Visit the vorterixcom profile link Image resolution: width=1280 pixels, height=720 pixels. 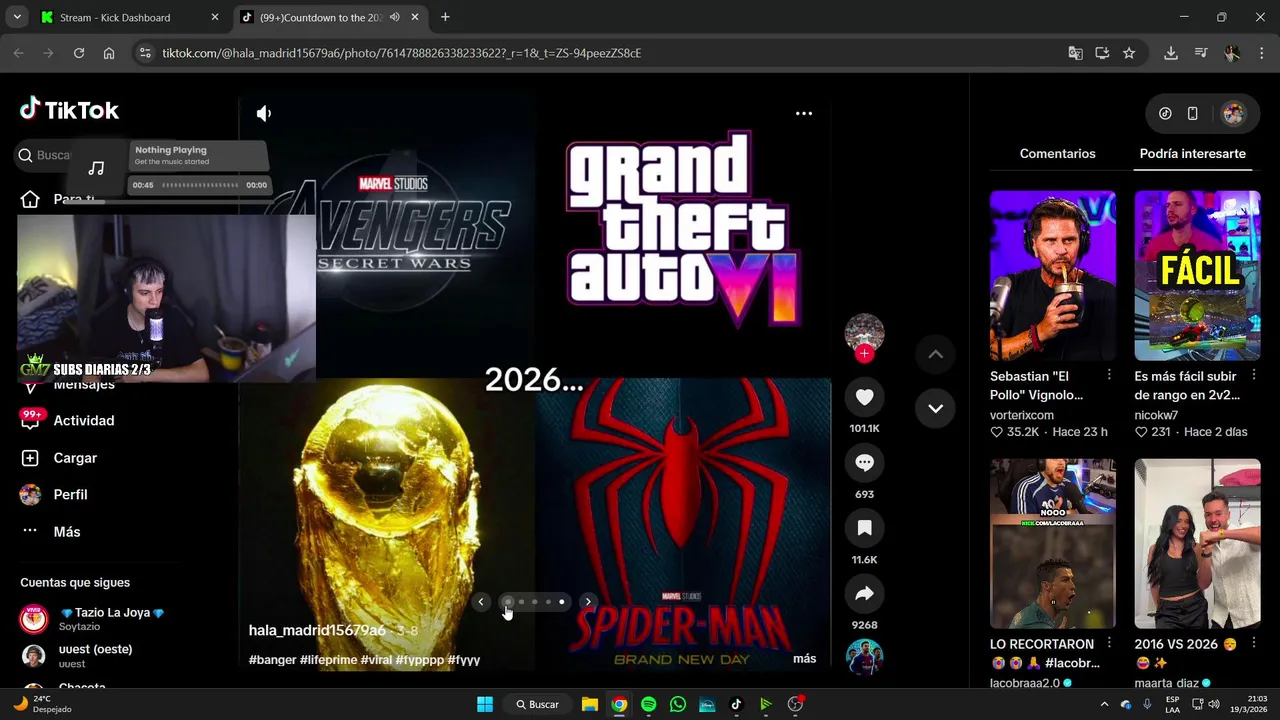click(1022, 415)
